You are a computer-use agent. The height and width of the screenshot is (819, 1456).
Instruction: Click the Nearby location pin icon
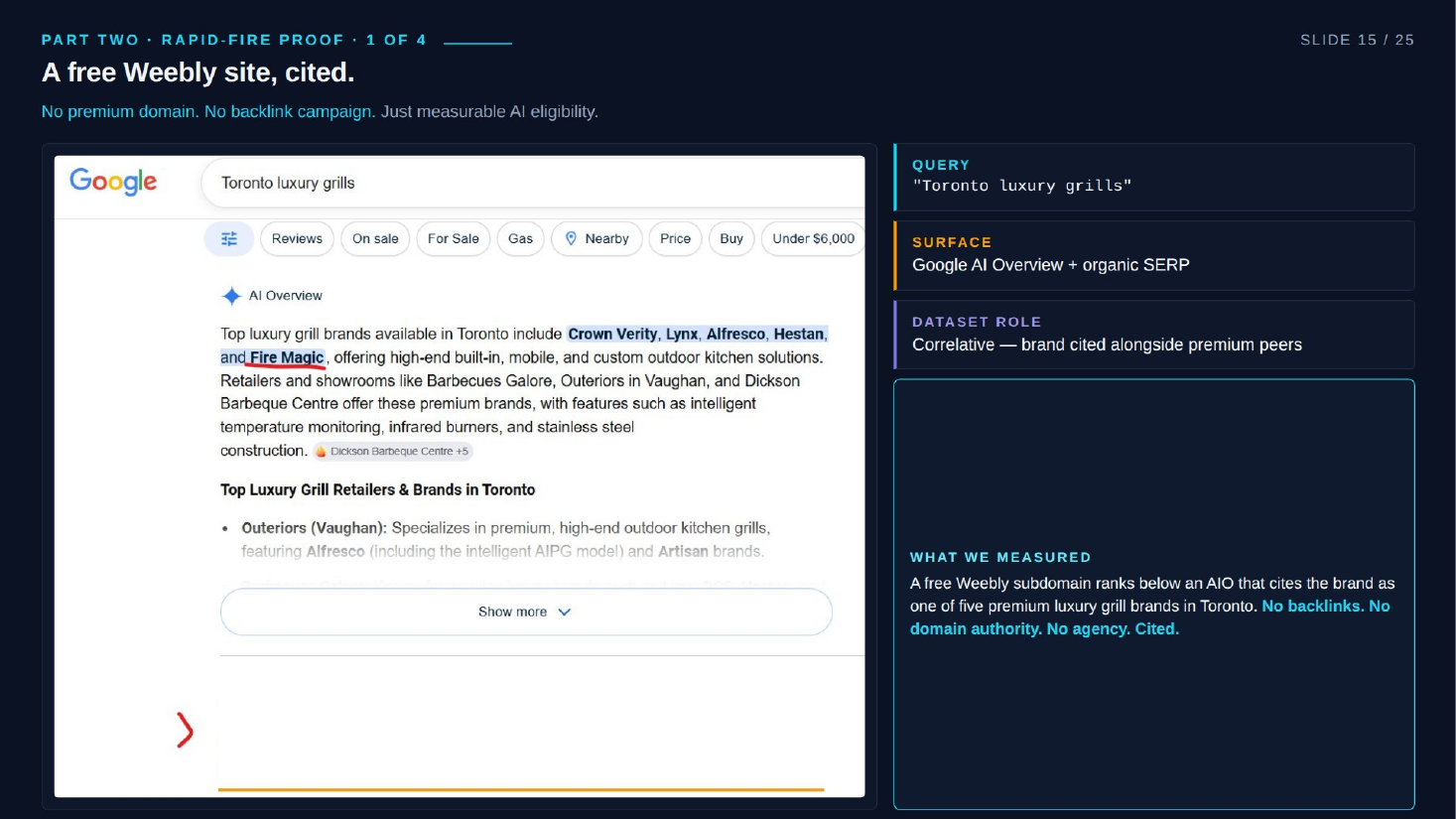(571, 238)
